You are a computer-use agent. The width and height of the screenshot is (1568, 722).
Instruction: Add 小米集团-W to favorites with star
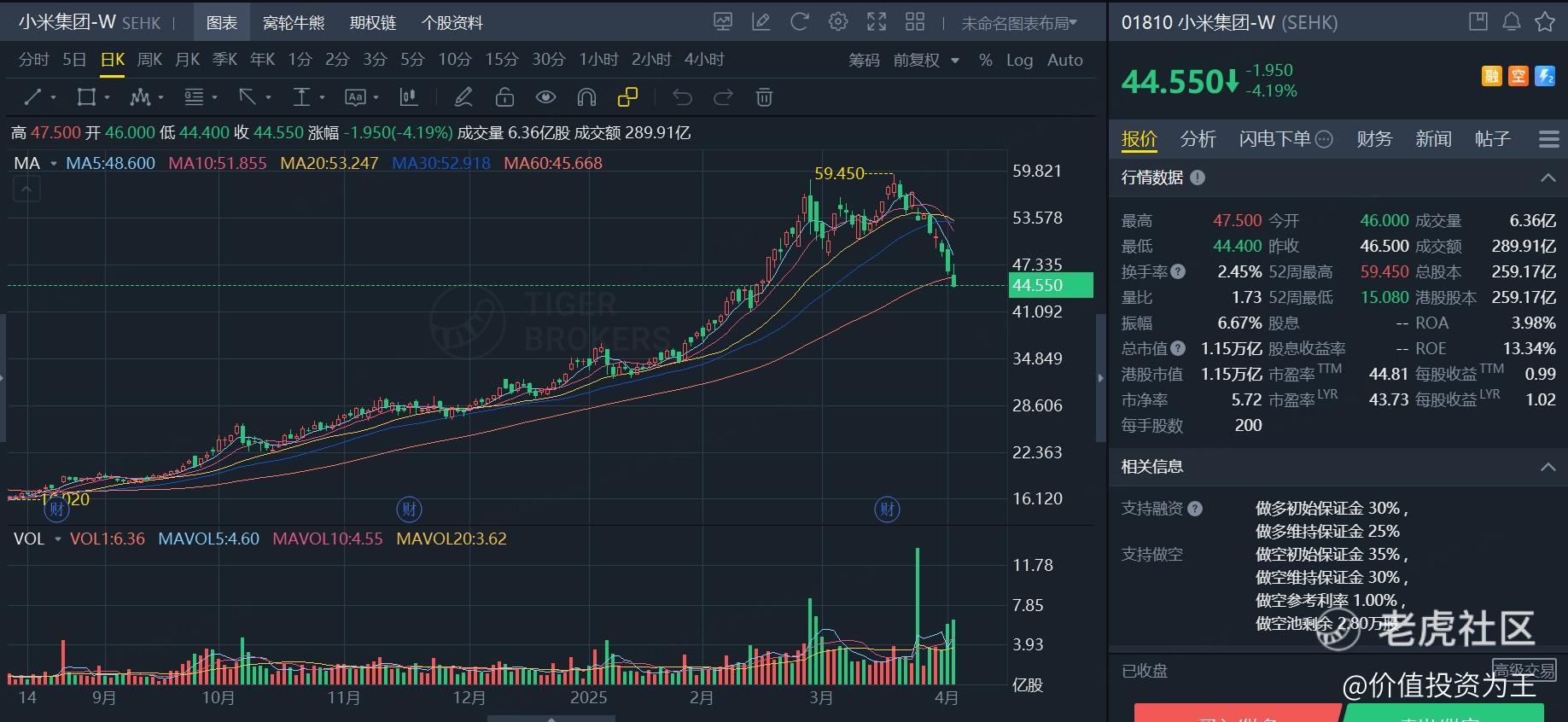[x=1544, y=22]
